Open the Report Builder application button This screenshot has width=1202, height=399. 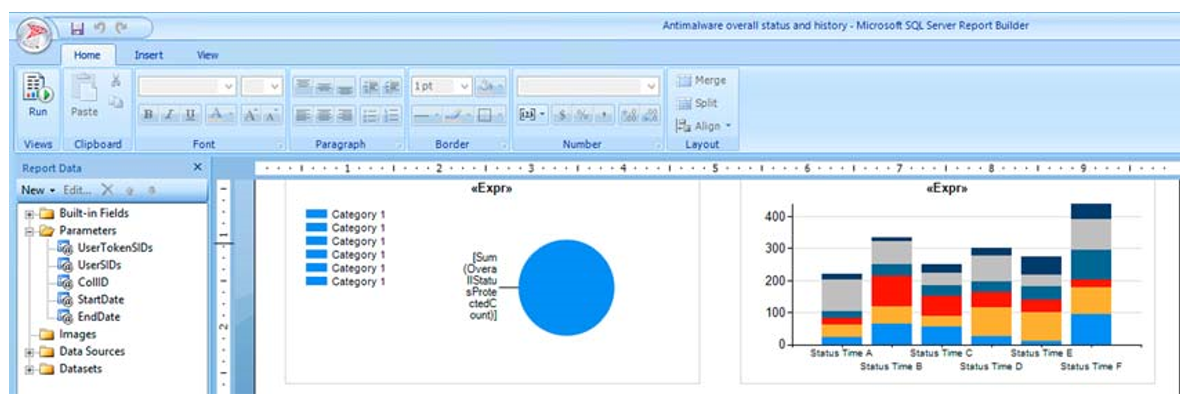(x=33, y=34)
